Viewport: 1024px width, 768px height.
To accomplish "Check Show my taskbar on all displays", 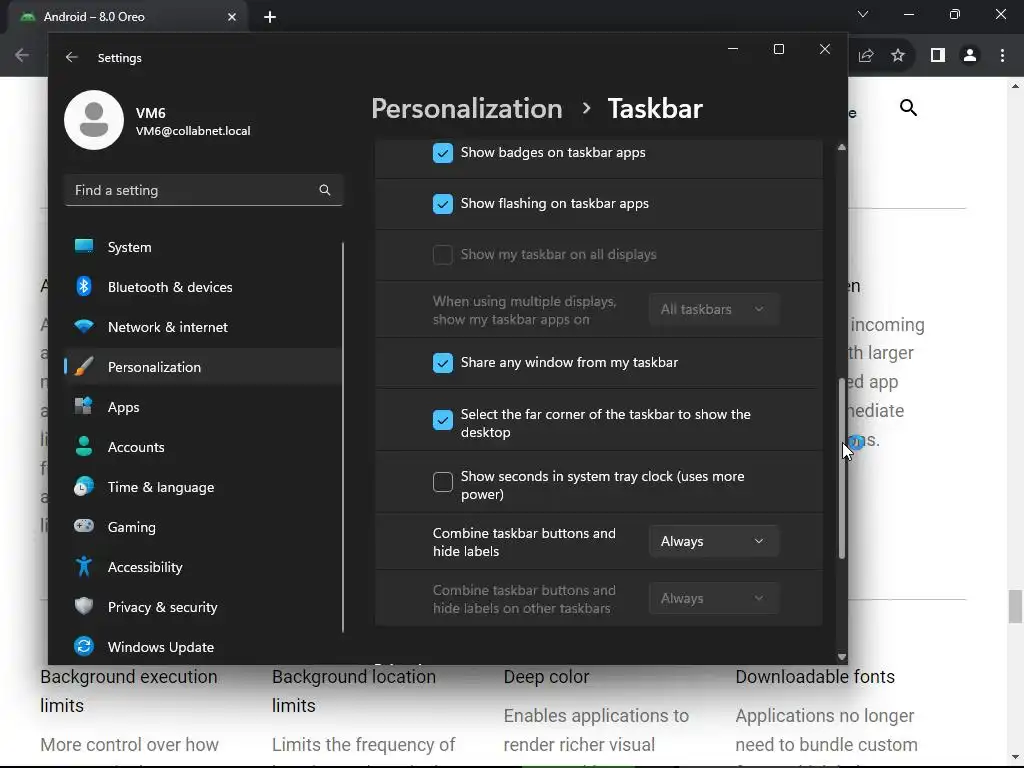I will coord(443,255).
